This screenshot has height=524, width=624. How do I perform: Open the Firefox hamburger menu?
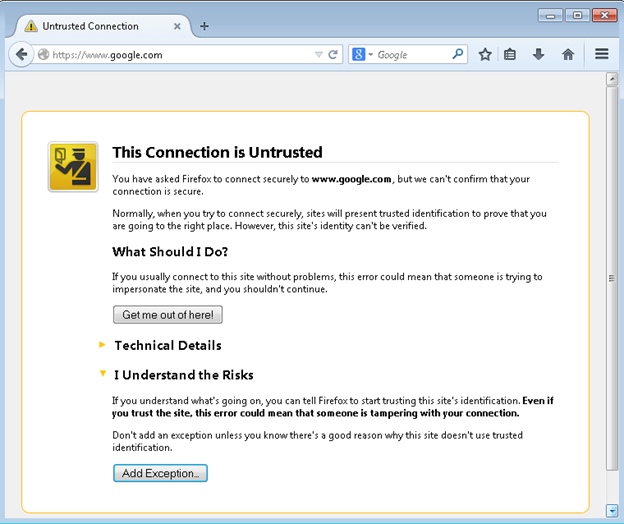pos(601,55)
